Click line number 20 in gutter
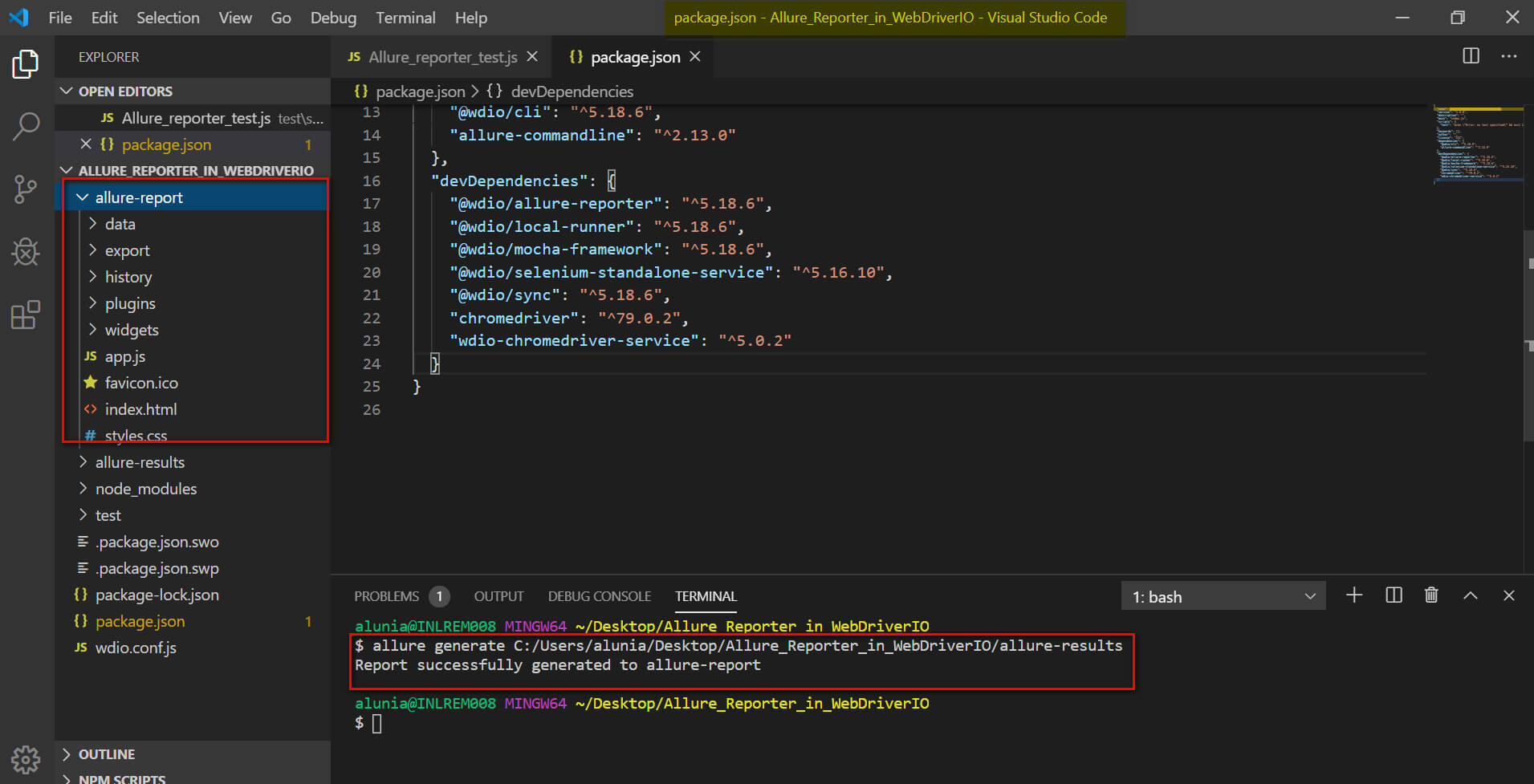Screen dimensions: 1534x784 coord(372,272)
